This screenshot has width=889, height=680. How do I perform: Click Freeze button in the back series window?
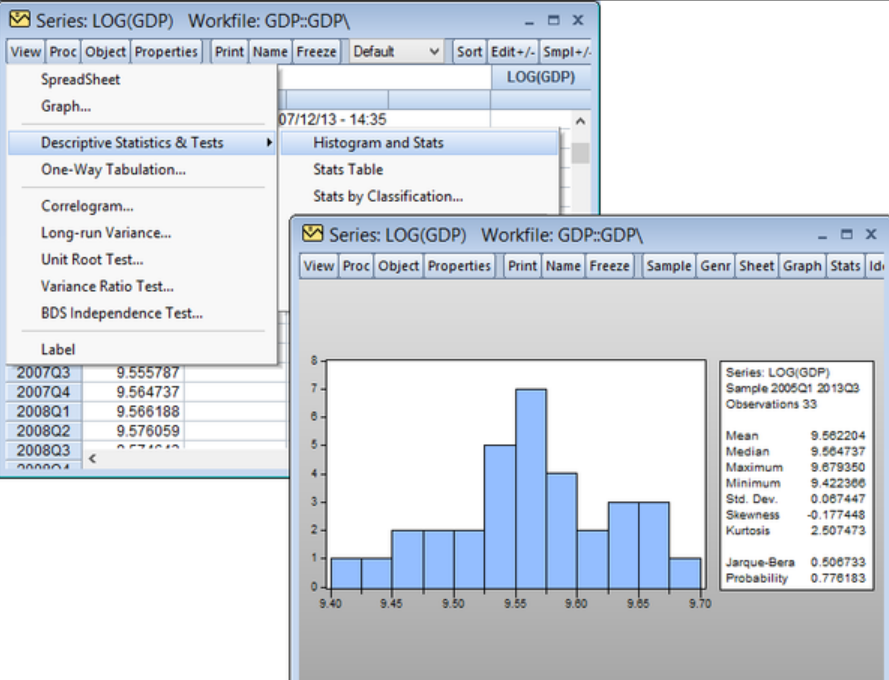click(x=316, y=52)
